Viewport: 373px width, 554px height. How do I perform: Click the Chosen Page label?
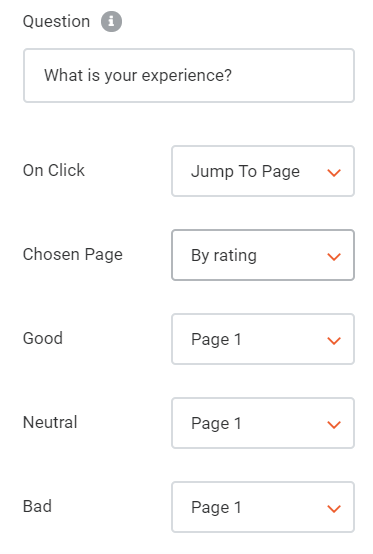[x=73, y=255]
